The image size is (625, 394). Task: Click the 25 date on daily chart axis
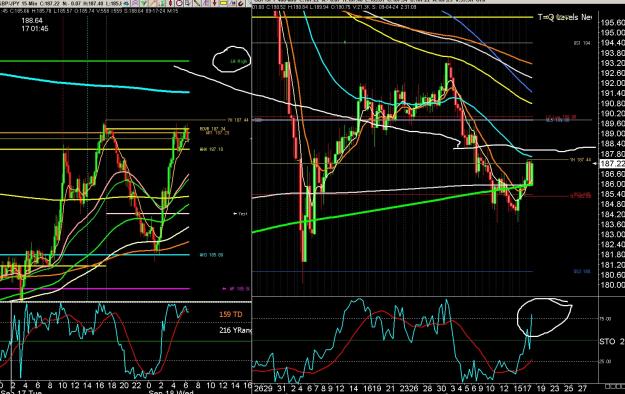(x=569, y=388)
